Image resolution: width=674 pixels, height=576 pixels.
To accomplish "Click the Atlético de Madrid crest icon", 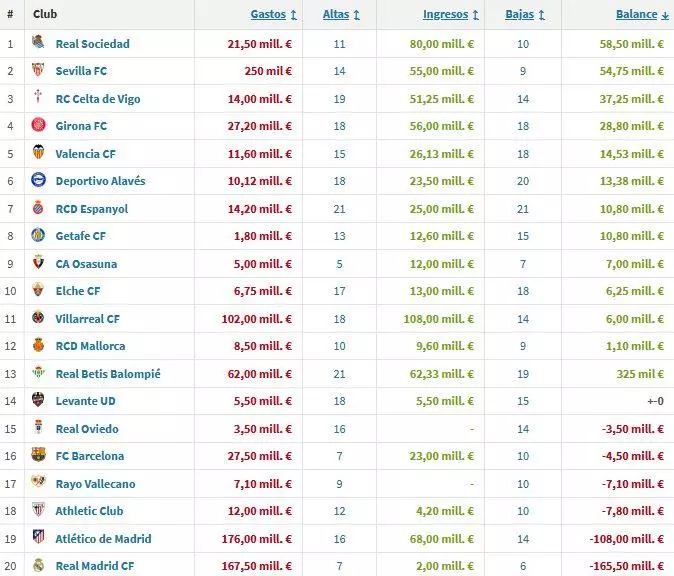I will coord(38,539).
